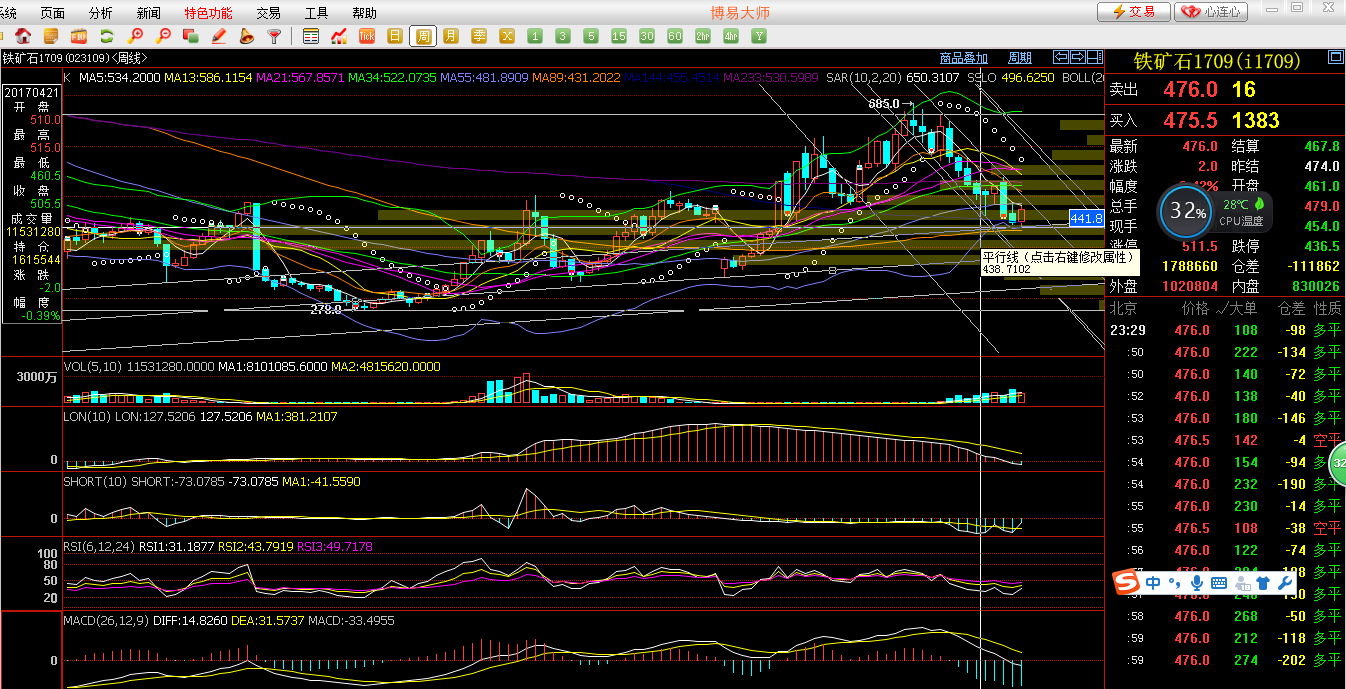The image size is (1346, 689).
Task: Open the 新闻 menu
Action: tap(149, 13)
